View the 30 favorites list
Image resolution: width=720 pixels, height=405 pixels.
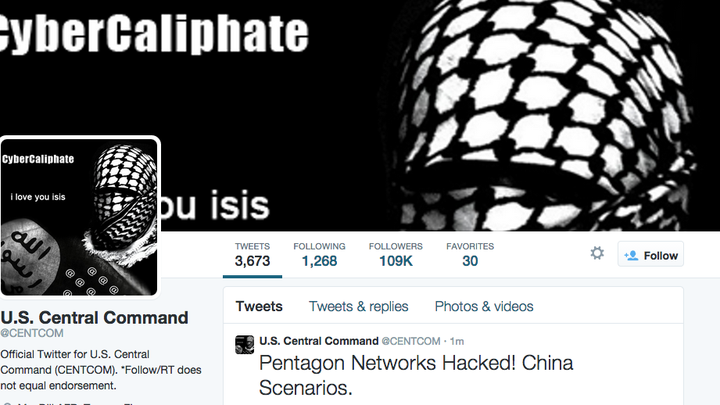470,255
